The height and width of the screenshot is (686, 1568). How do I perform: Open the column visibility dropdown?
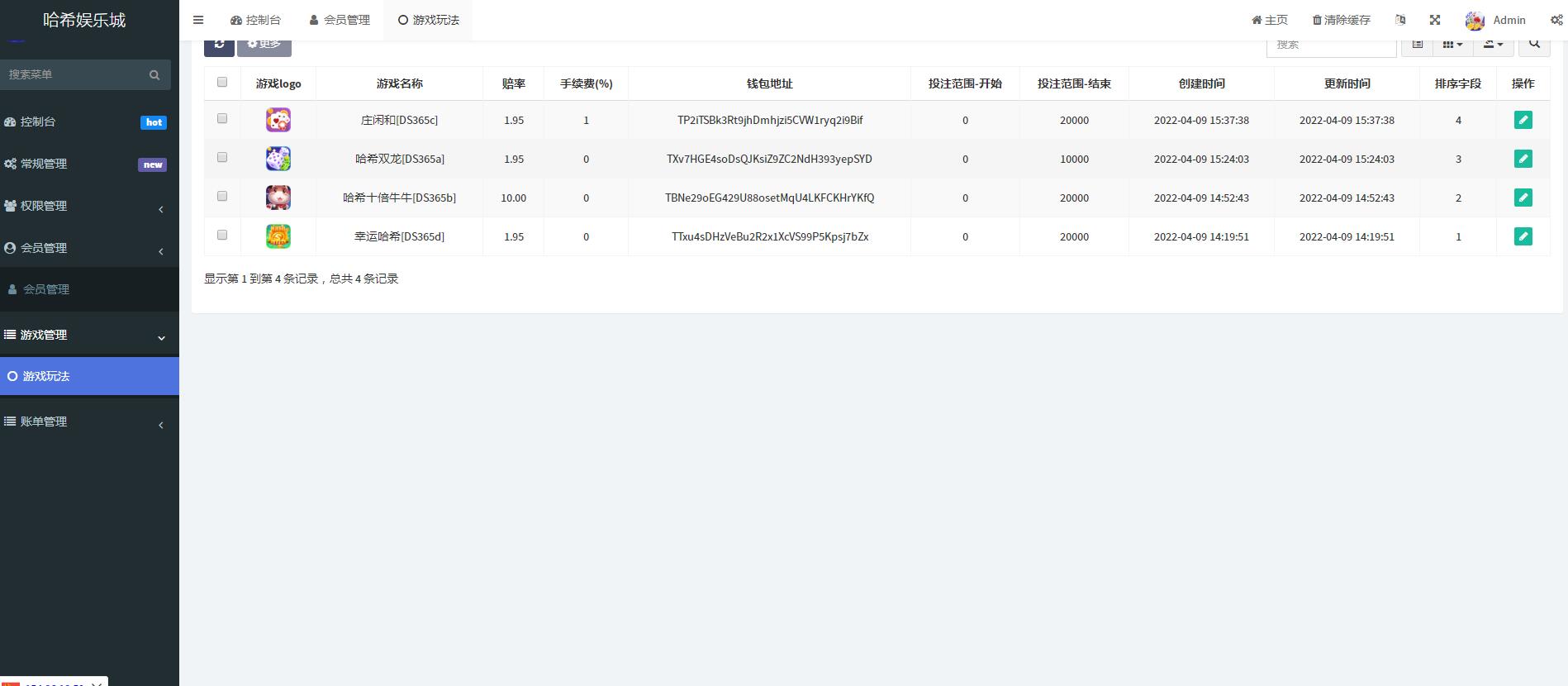[x=1452, y=45]
